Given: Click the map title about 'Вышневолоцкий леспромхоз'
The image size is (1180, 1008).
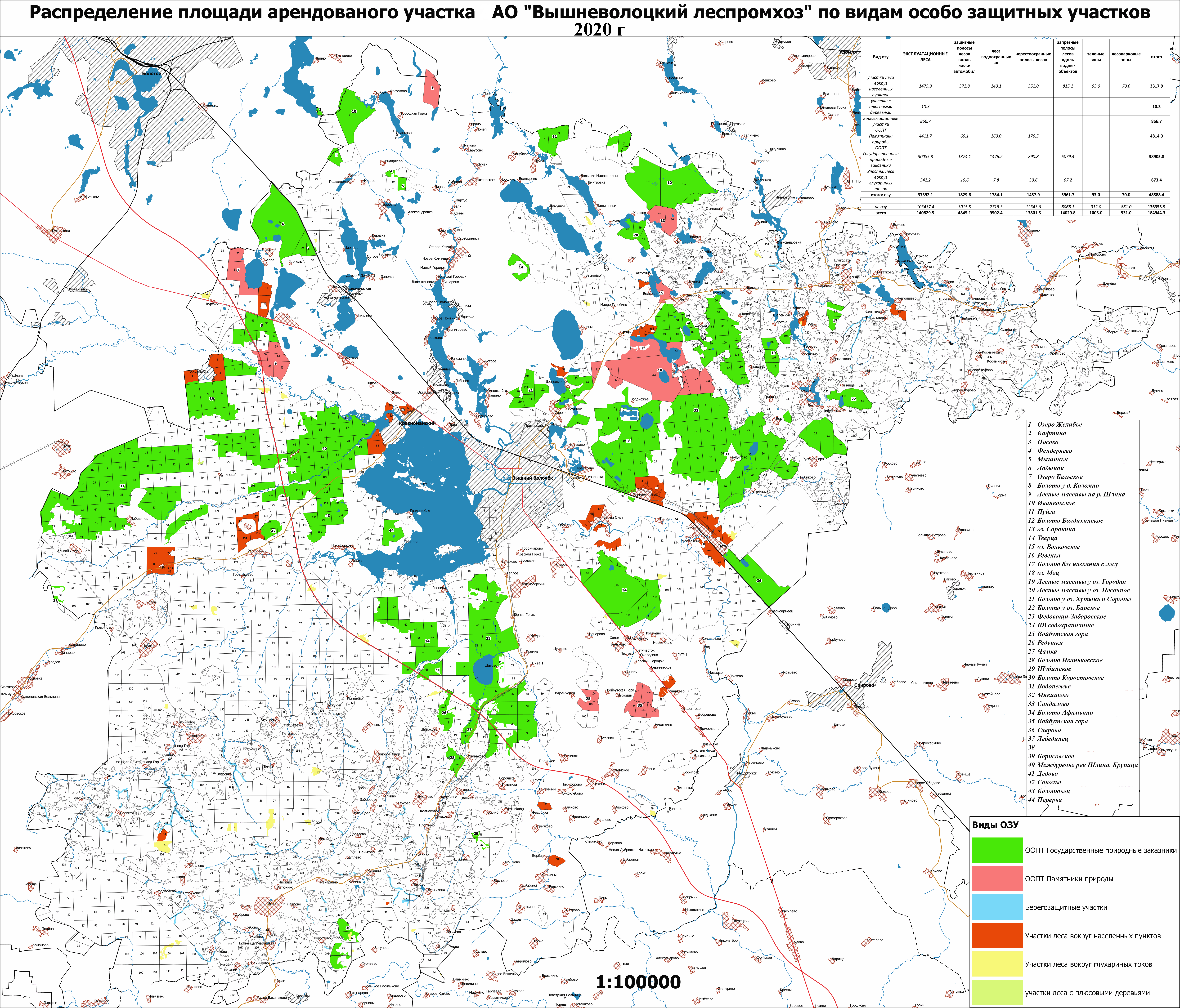Looking at the screenshot, I should pos(590,13).
